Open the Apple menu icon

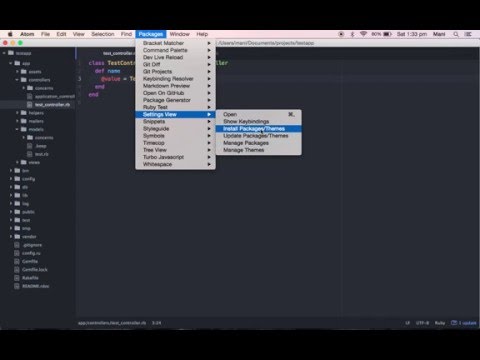(10, 34)
